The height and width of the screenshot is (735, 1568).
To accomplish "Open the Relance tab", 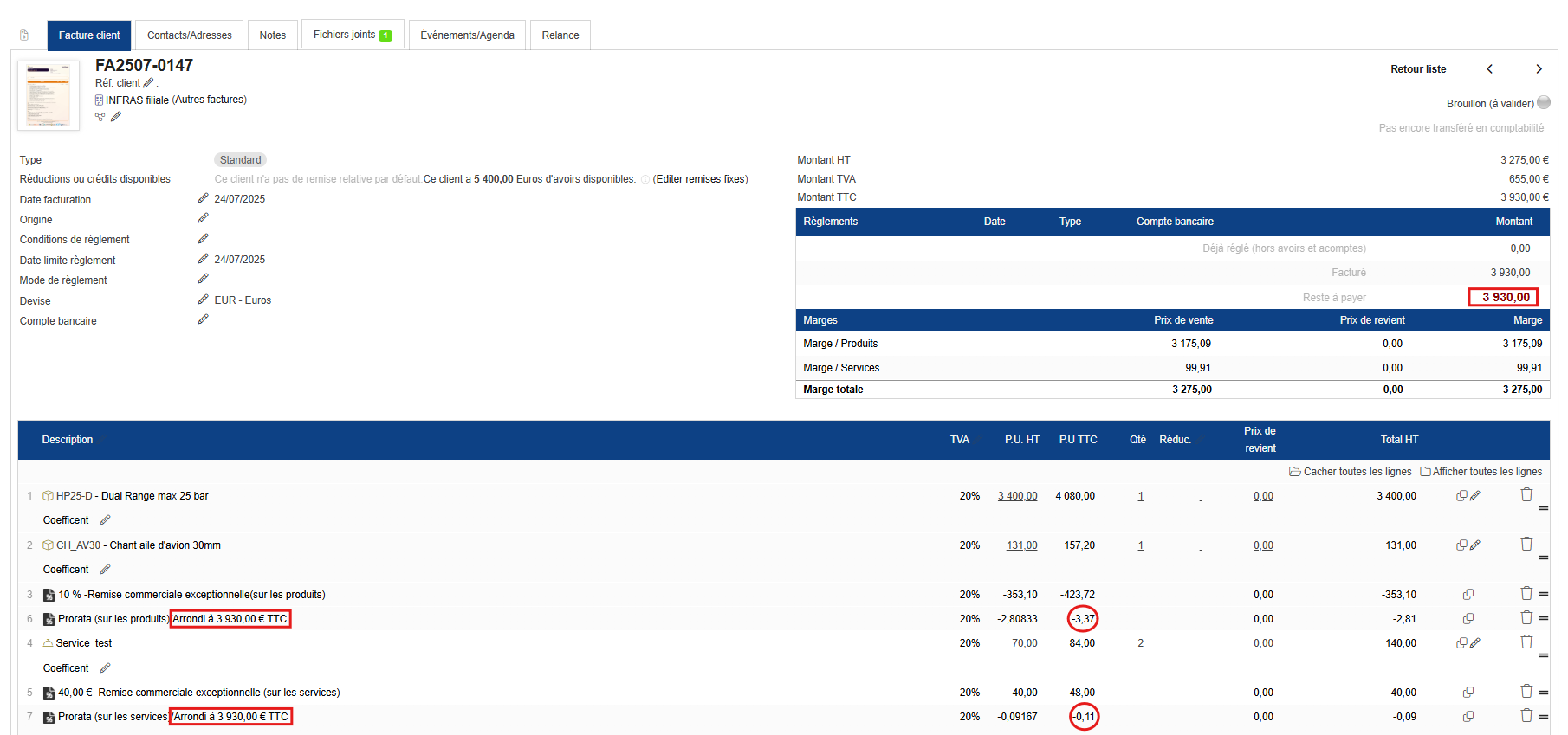I will pos(560,35).
